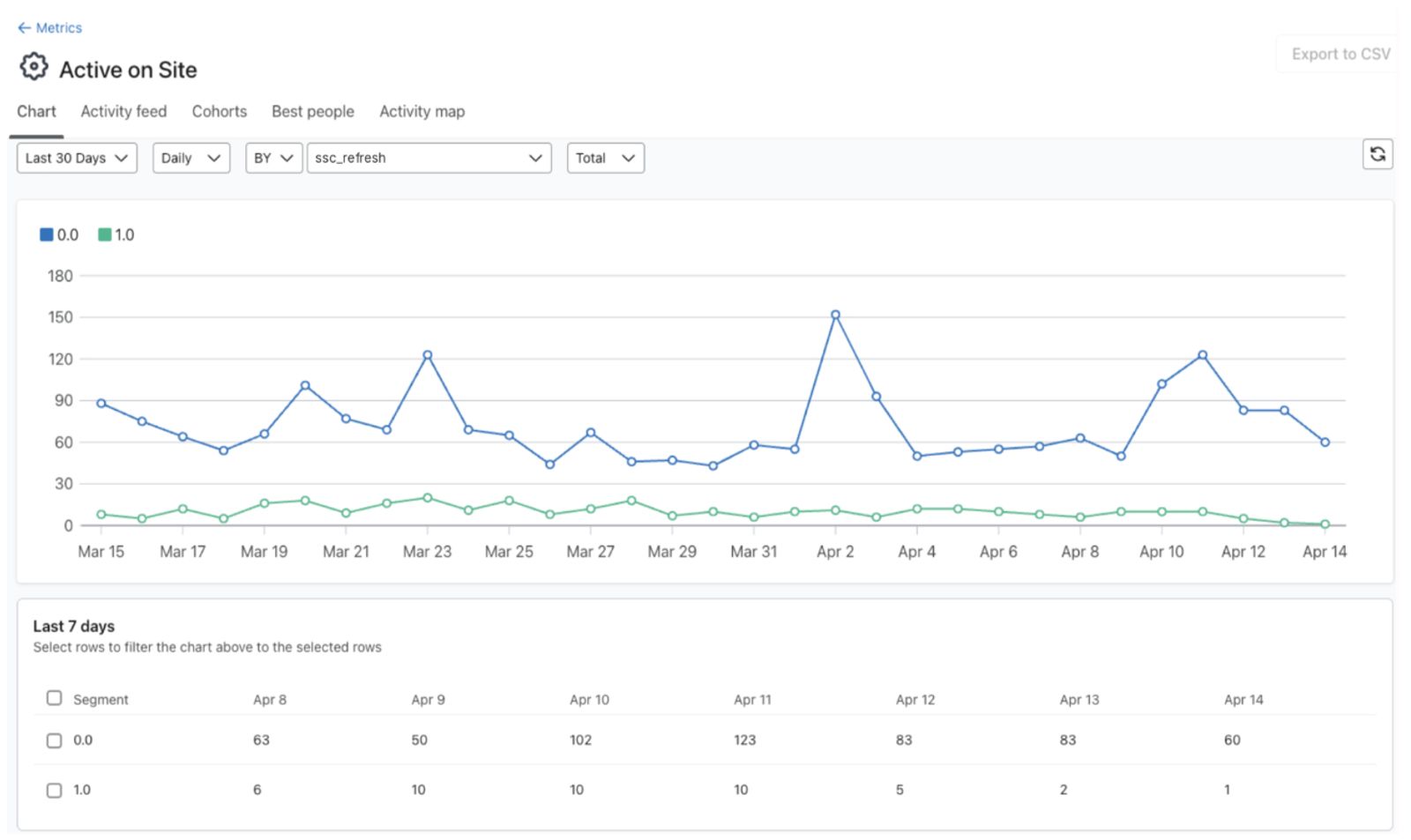The image size is (1411, 840).
Task: Follow the Metrics back link
Action: pyautogui.click(x=58, y=28)
